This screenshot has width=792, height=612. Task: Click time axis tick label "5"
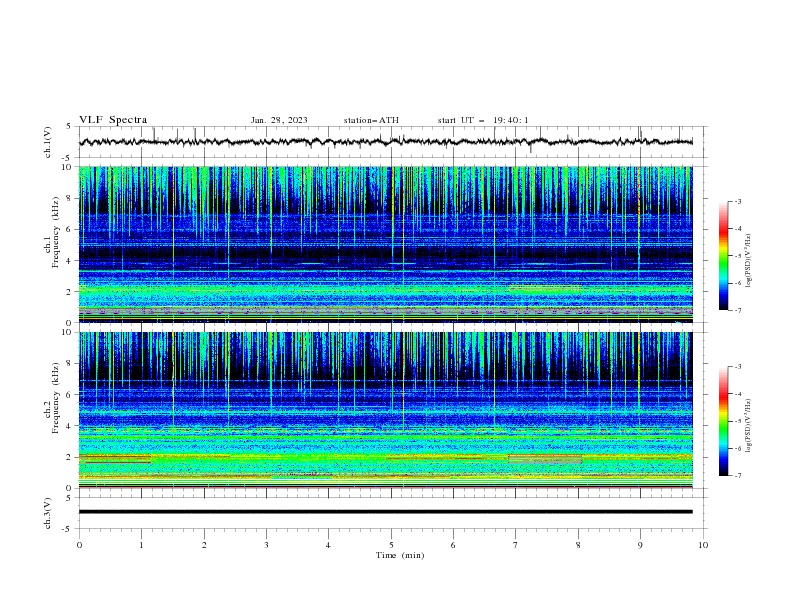click(391, 545)
